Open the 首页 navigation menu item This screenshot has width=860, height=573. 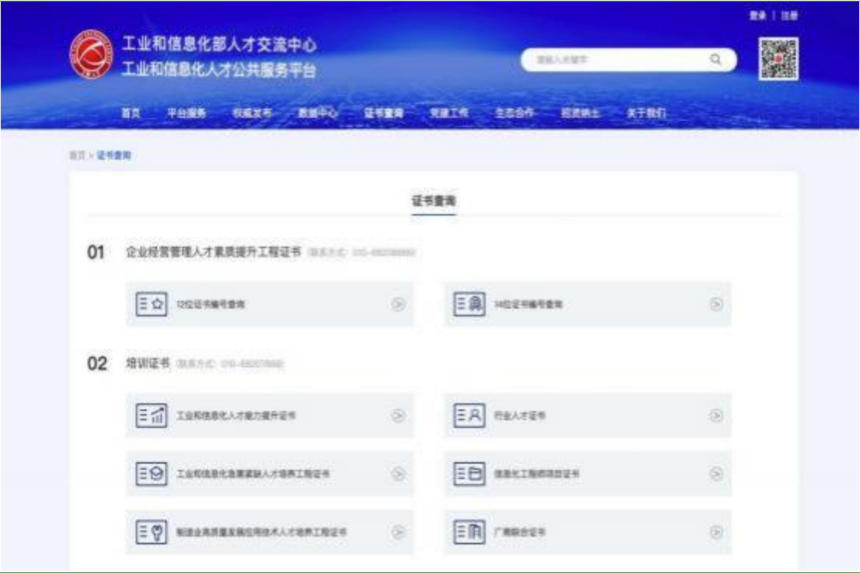tap(131, 113)
